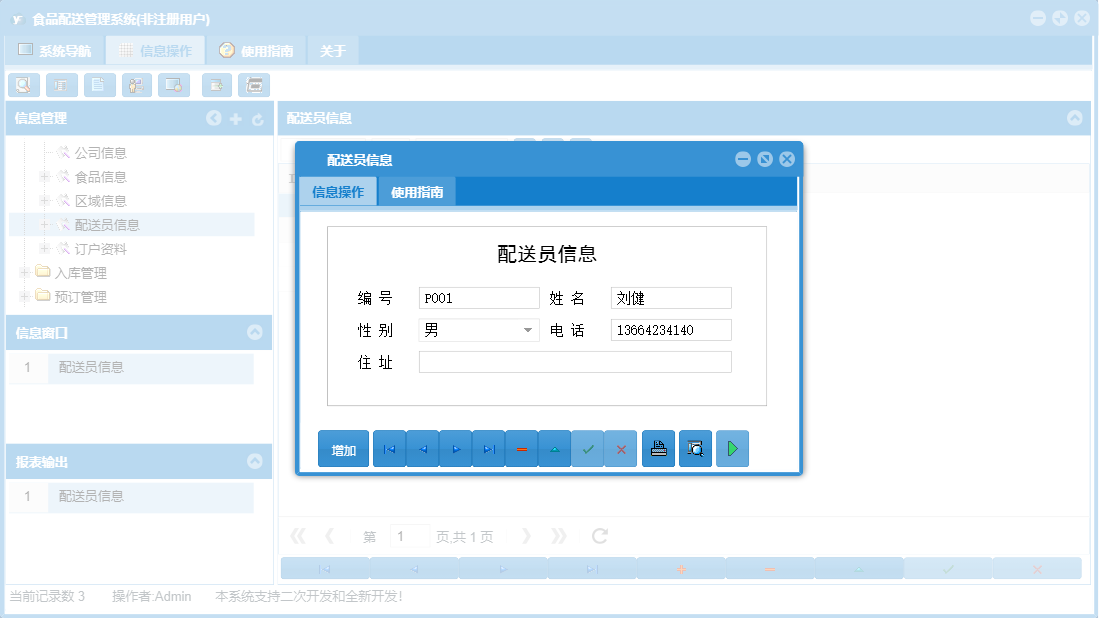Open print preview in the dialog
1099x618 pixels.
[695, 448]
